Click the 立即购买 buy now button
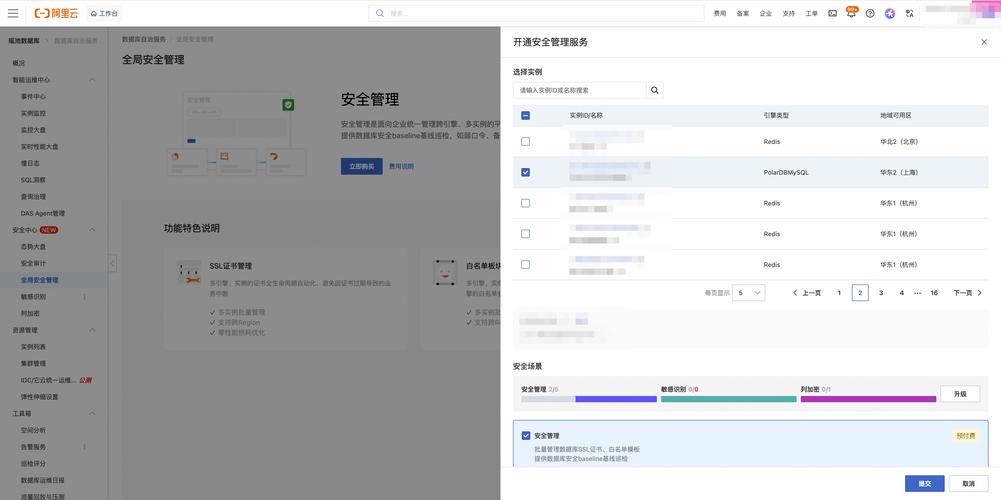 point(361,166)
